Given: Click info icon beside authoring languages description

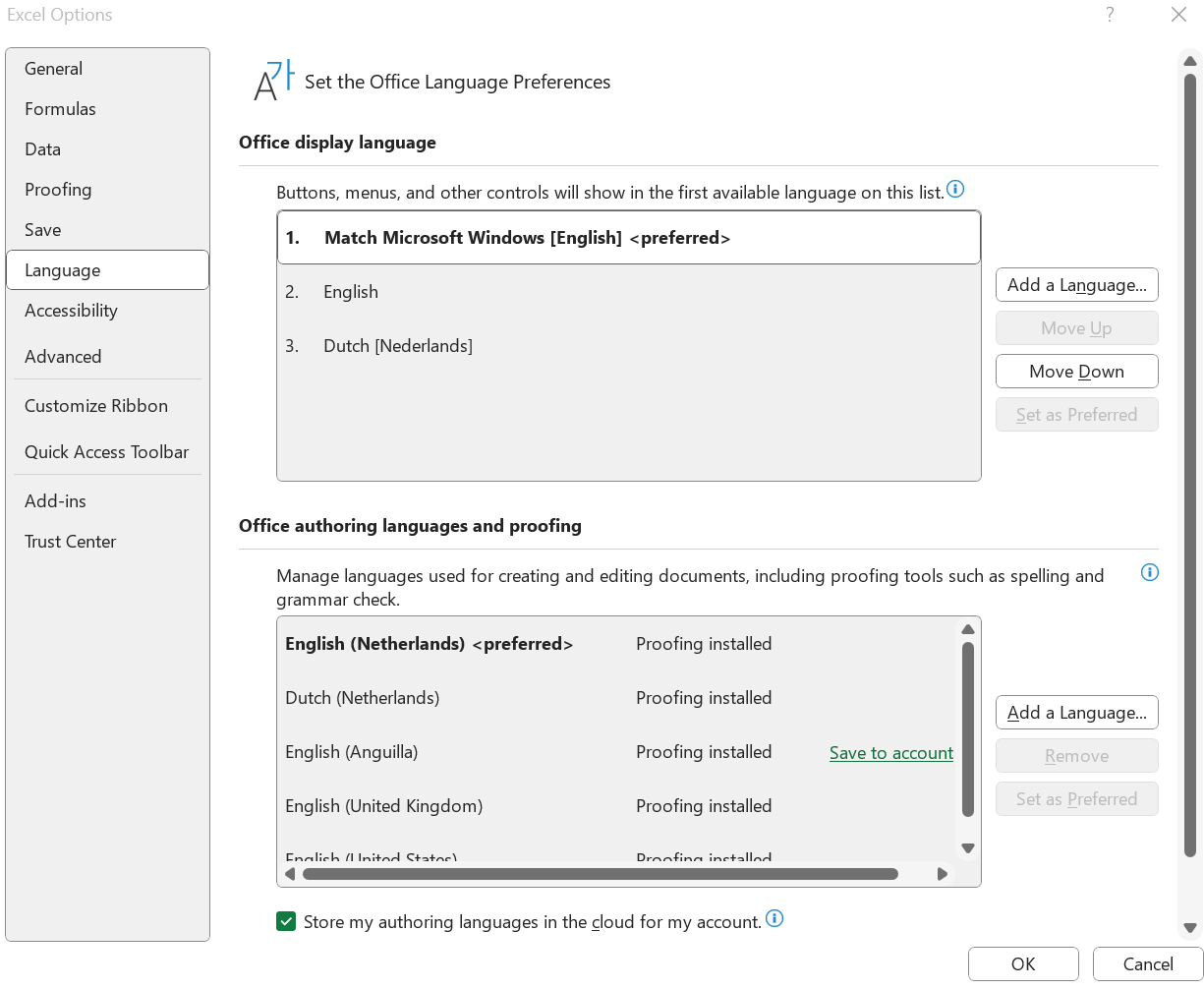Looking at the screenshot, I should pos(1149,572).
